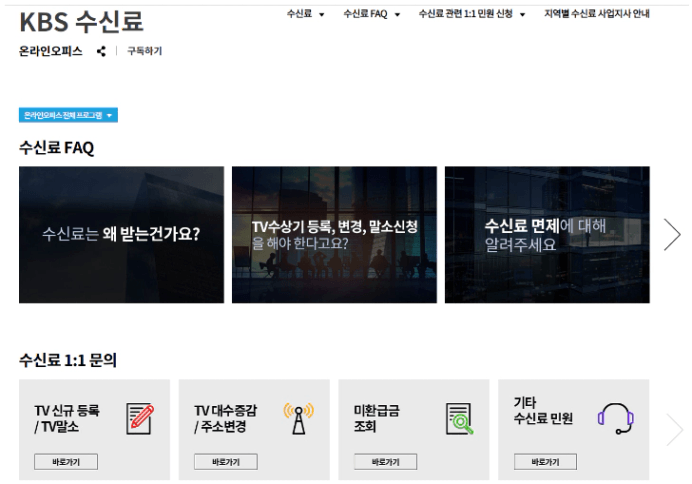Click the 수신료 1:1 문의 section heading
The height and width of the screenshot is (484, 692).
pos(68,360)
